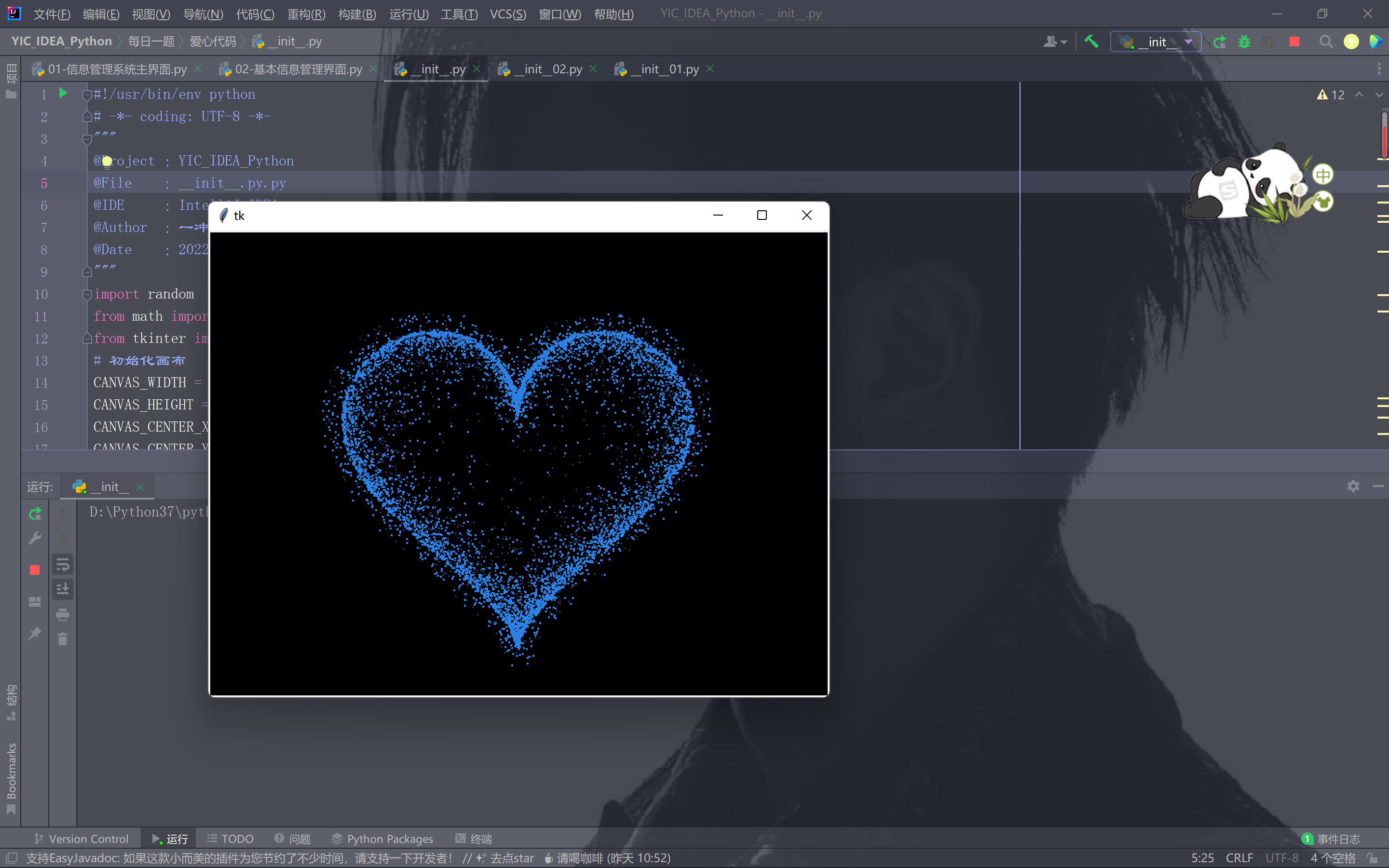Go to previous highlighted problem arrow
Image resolution: width=1389 pixels, height=868 pixels.
pos(1359,95)
